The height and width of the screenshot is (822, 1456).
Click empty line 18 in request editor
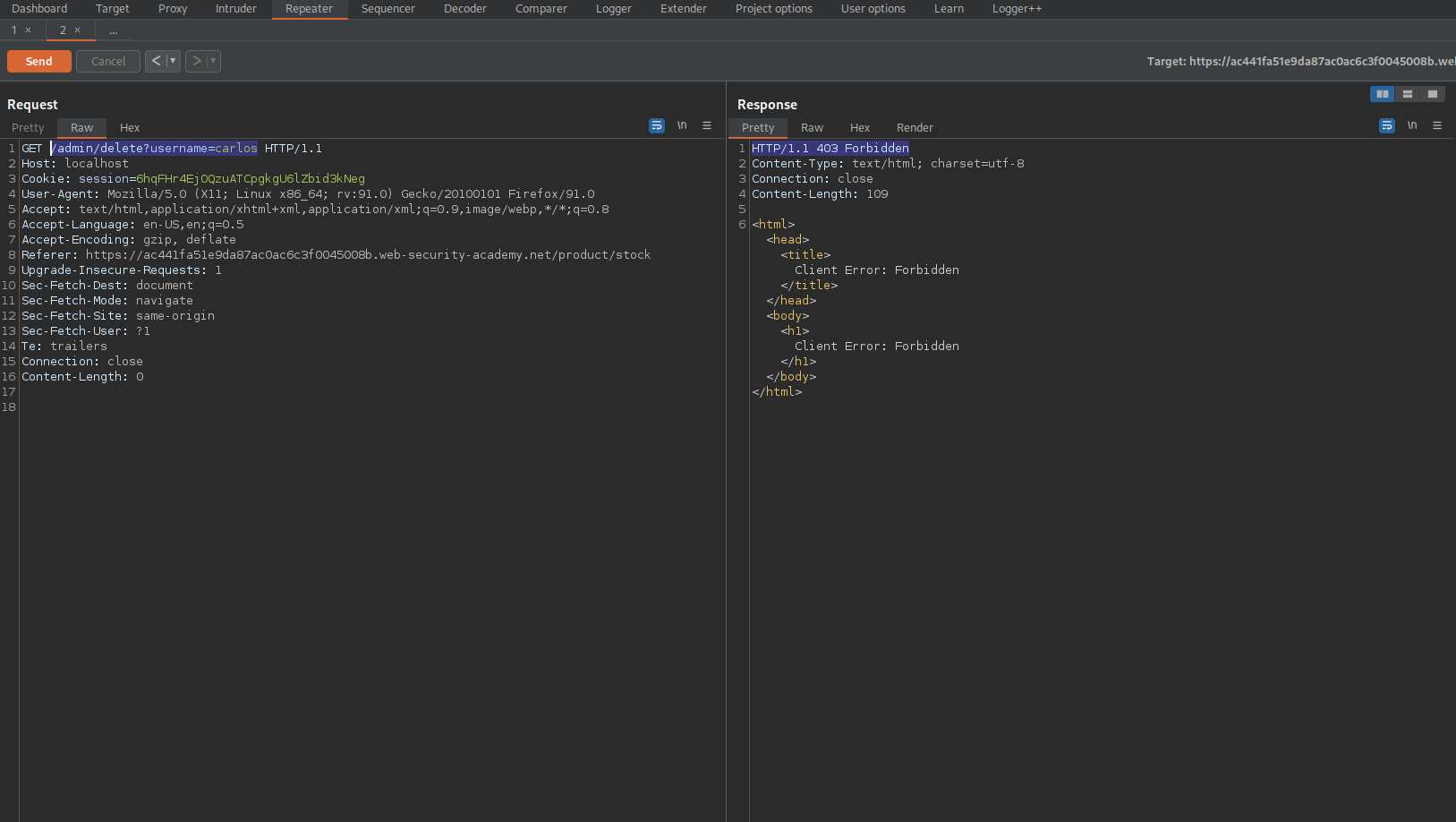point(372,407)
